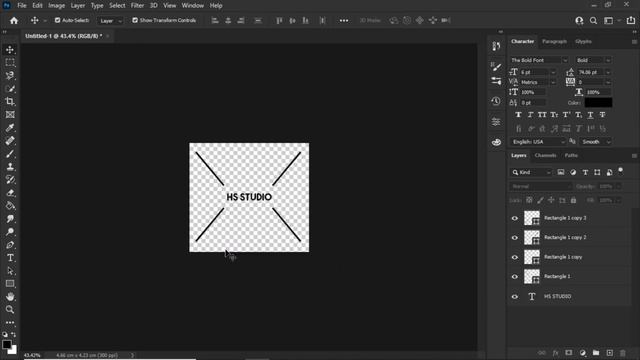Filter layers by type layers

click(x=585, y=172)
